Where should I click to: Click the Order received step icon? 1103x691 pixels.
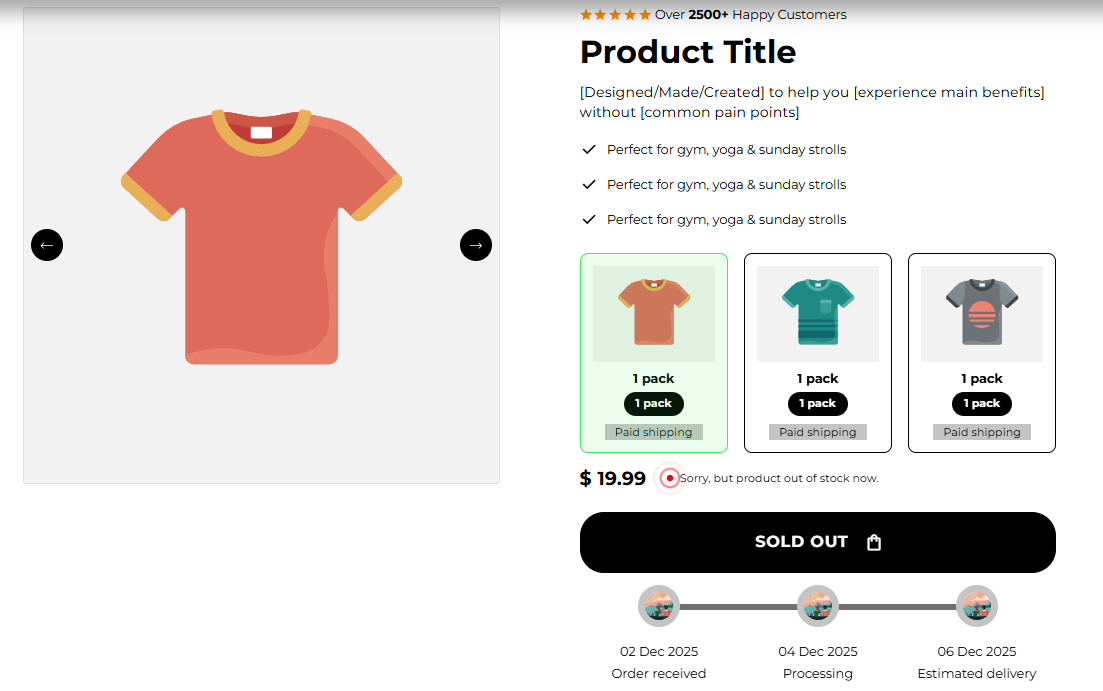pyautogui.click(x=659, y=606)
